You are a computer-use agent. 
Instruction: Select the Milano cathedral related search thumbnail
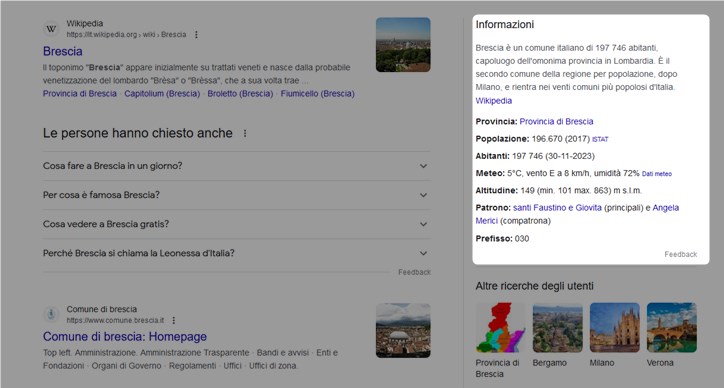(x=615, y=327)
